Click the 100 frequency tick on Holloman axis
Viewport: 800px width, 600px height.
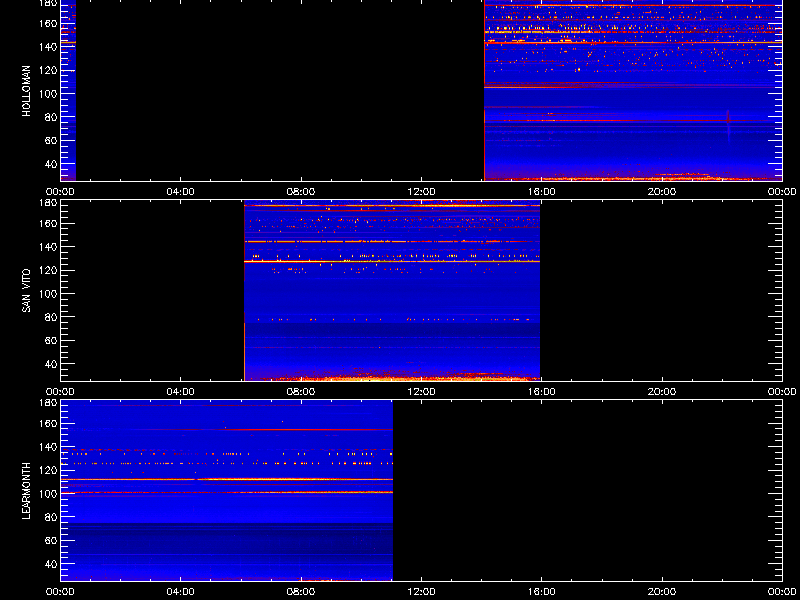tap(49, 94)
